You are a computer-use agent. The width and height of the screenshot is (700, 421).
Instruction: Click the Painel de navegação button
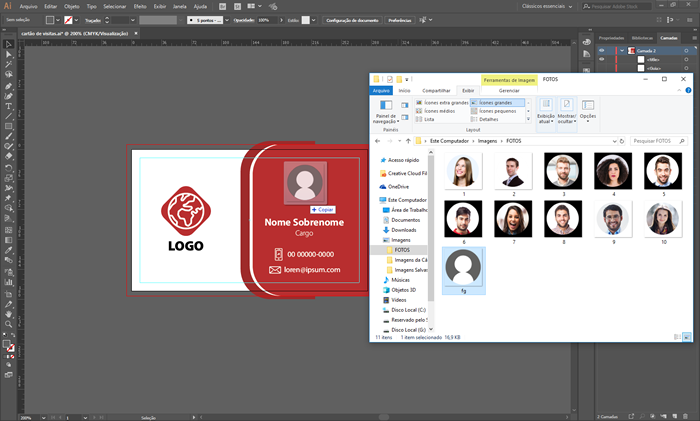(386, 112)
